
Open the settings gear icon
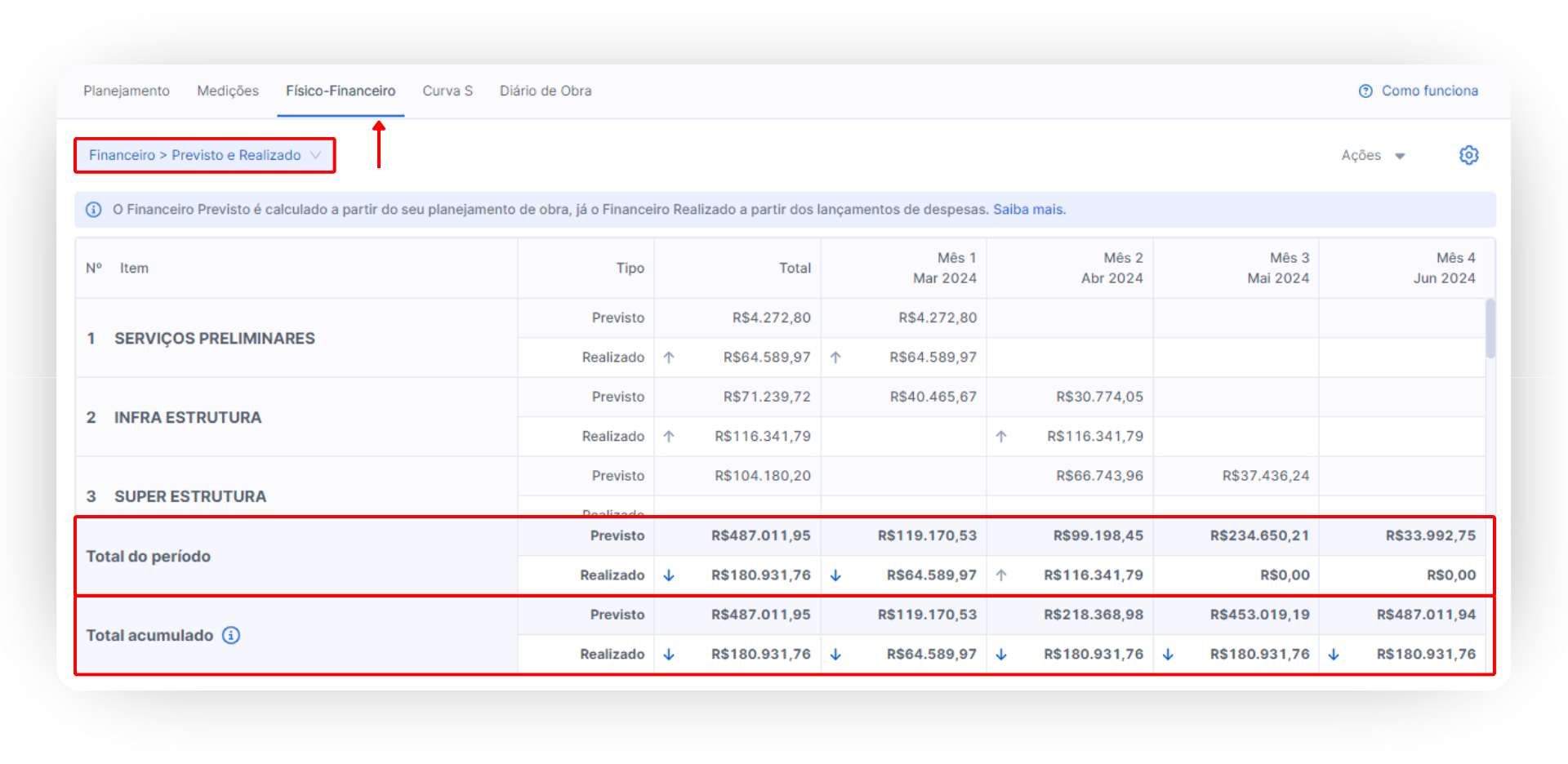pos(1468,155)
